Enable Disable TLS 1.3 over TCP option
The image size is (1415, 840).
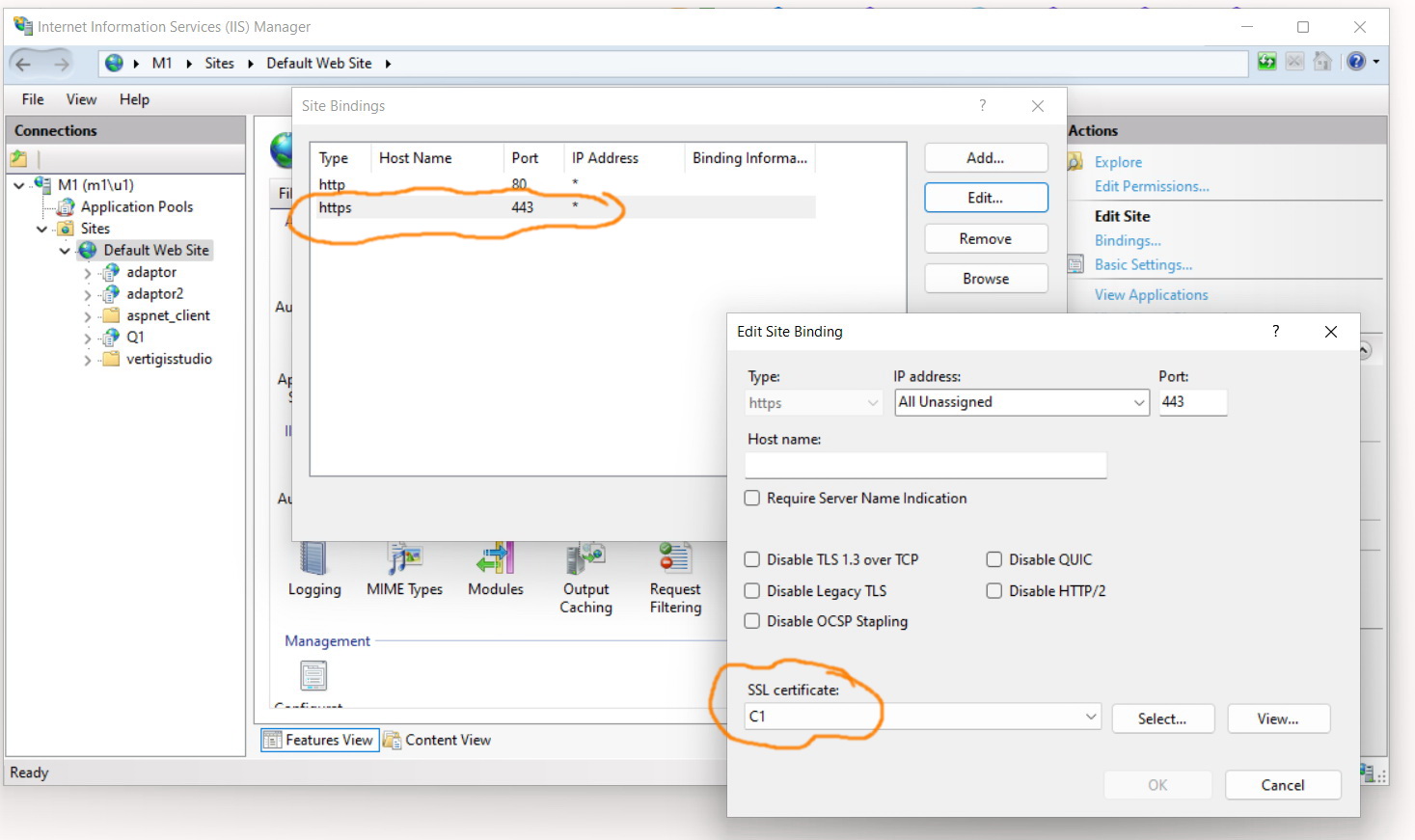click(752, 559)
